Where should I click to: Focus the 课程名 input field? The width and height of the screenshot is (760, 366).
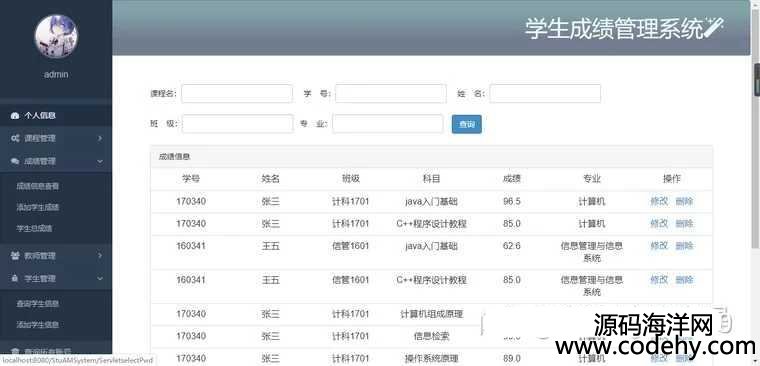(237, 94)
